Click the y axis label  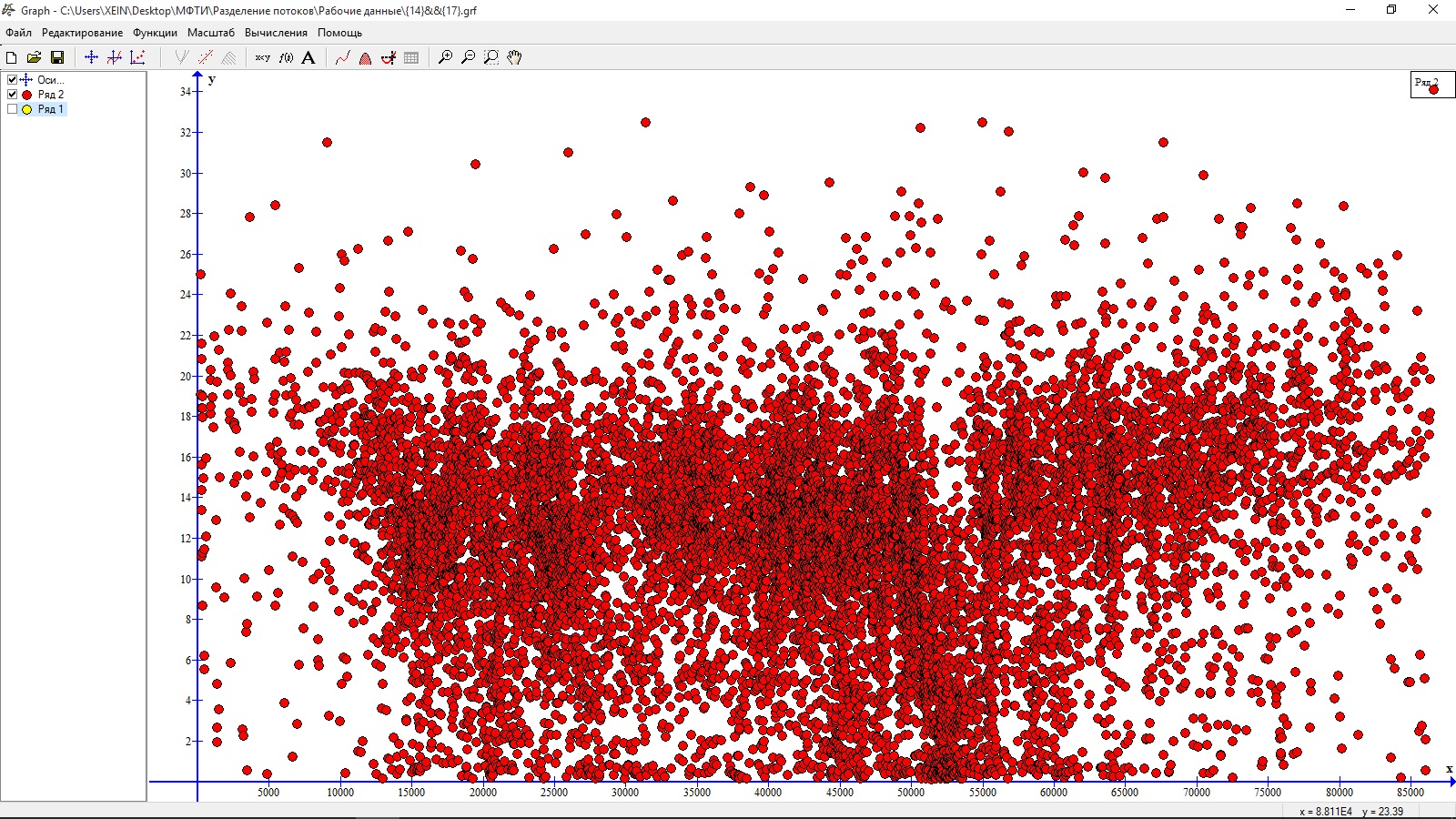[x=212, y=79]
